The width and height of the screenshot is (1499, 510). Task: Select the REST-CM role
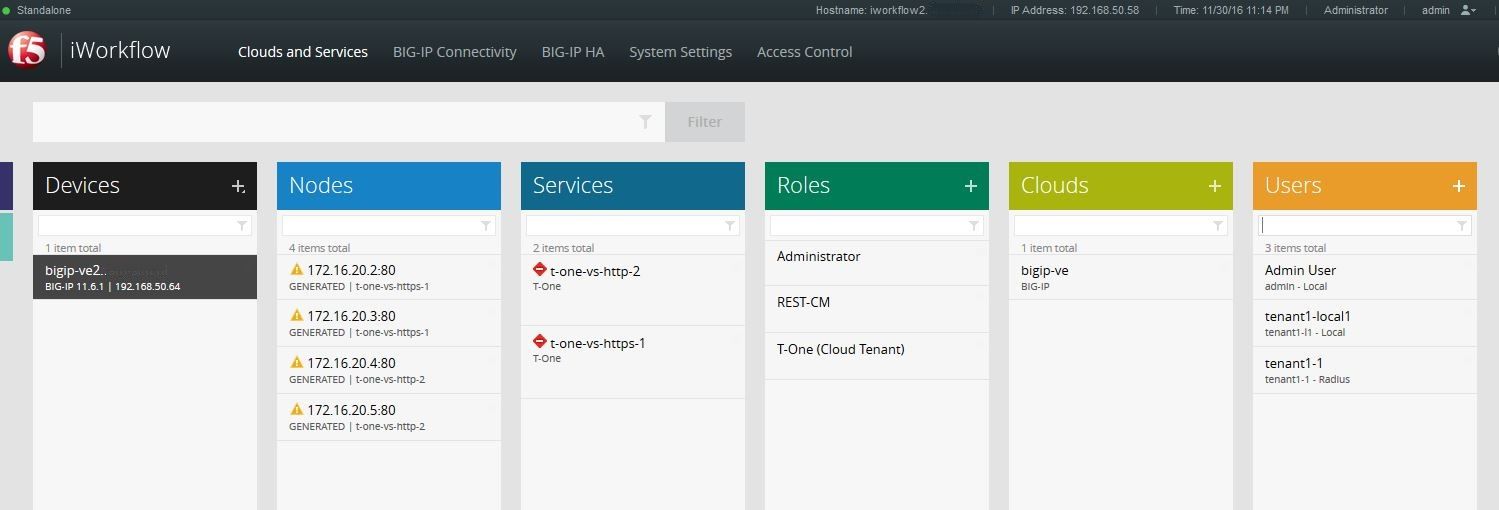coord(877,309)
